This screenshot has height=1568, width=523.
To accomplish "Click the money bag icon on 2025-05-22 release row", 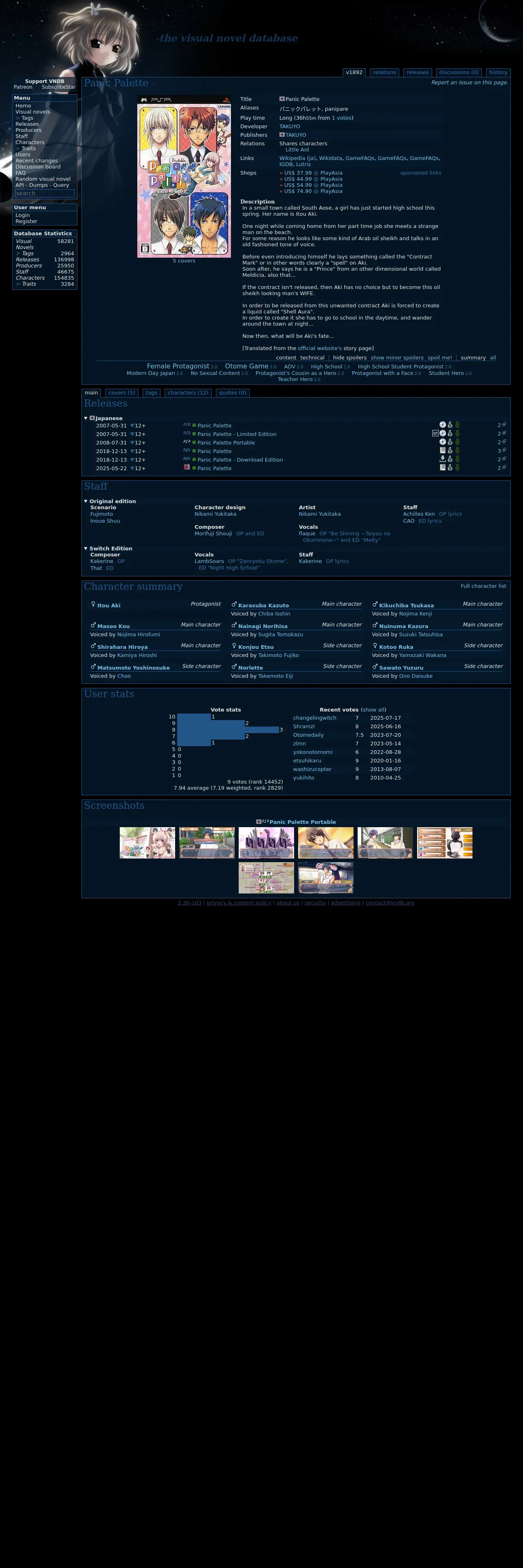I will point(450,467).
